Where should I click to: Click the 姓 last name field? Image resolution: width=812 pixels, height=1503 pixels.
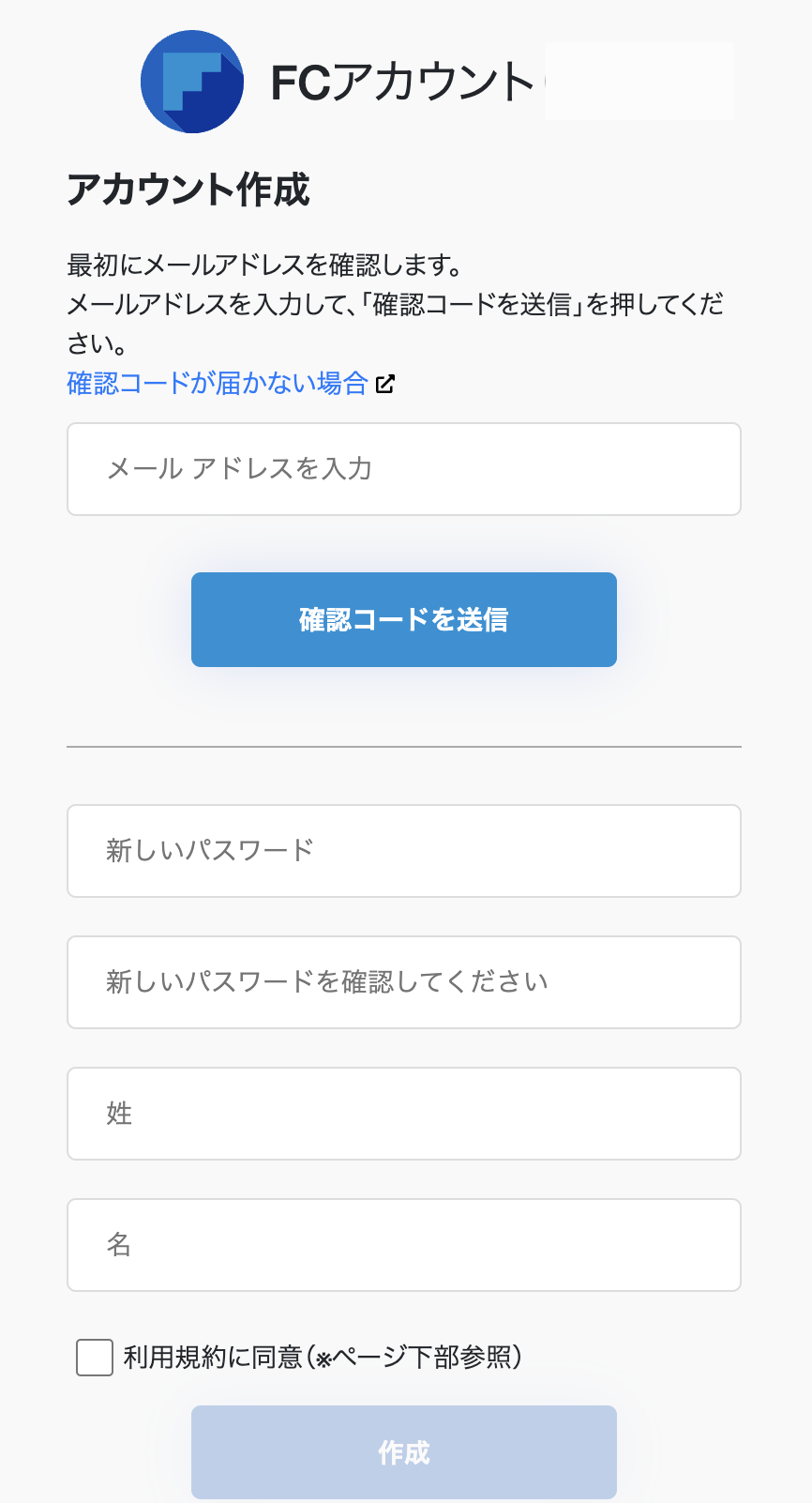pos(403,1113)
